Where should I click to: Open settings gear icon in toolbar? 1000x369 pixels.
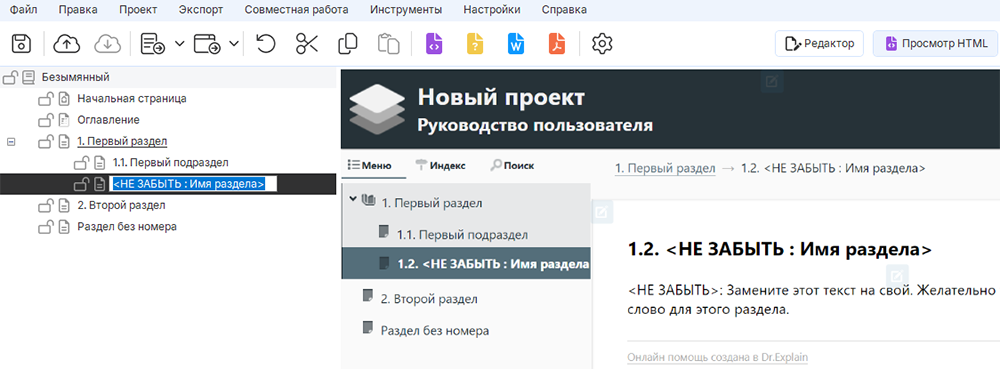click(x=602, y=44)
